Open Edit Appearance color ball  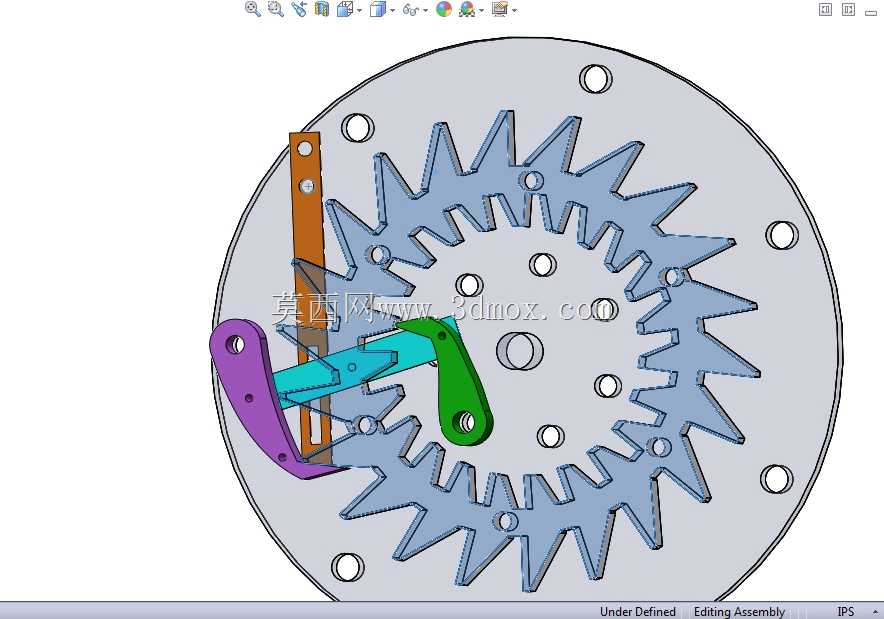tap(444, 9)
